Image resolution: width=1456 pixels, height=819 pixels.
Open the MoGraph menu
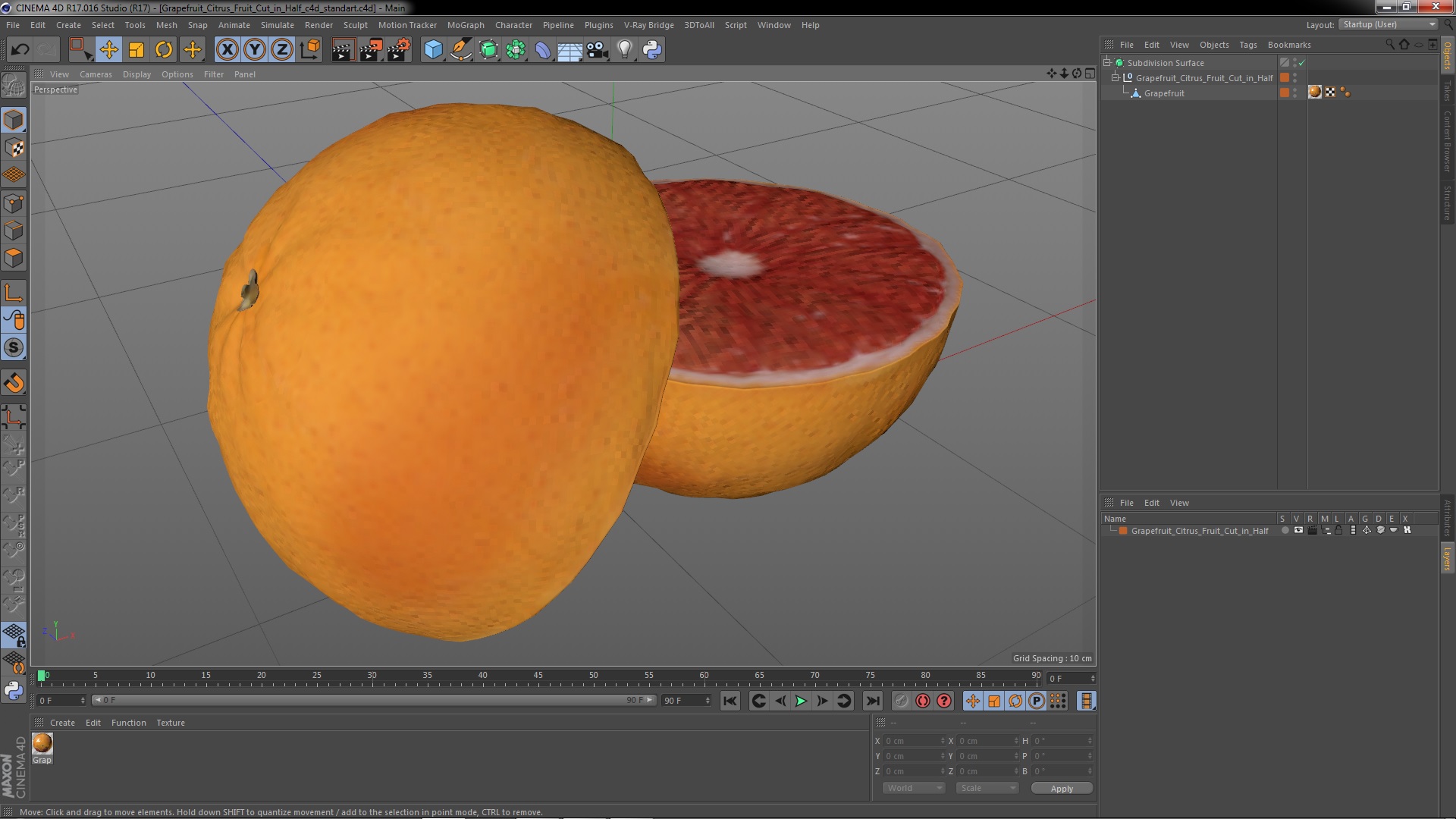(x=465, y=25)
